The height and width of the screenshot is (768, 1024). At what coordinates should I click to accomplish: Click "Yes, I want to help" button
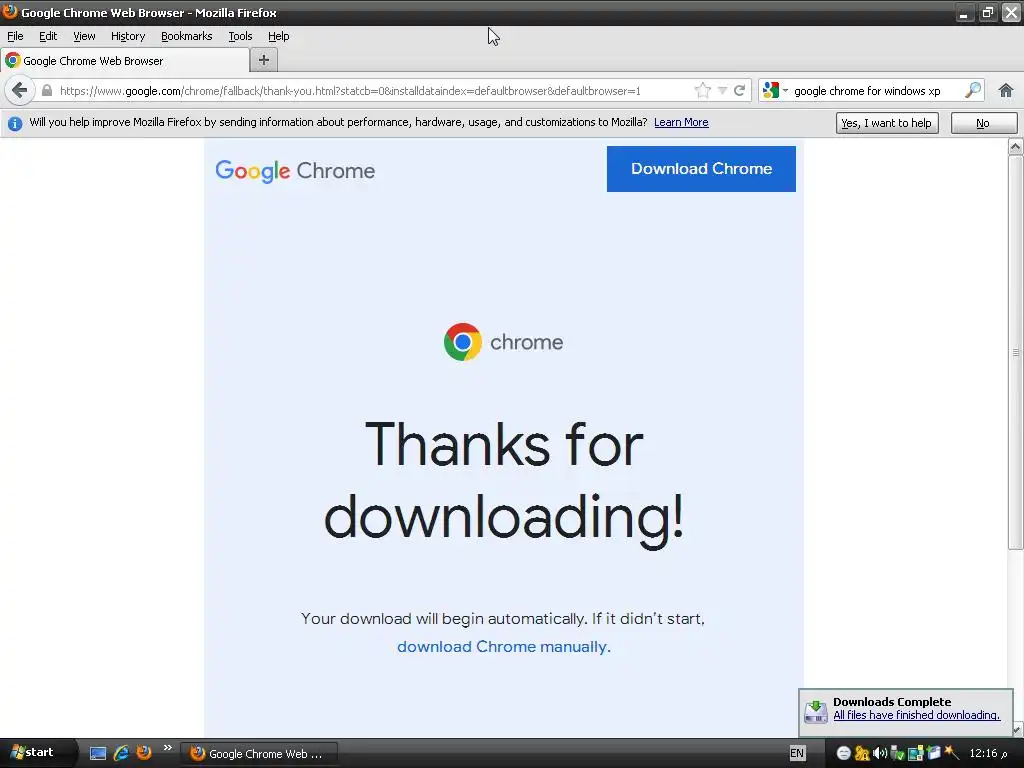pos(887,123)
